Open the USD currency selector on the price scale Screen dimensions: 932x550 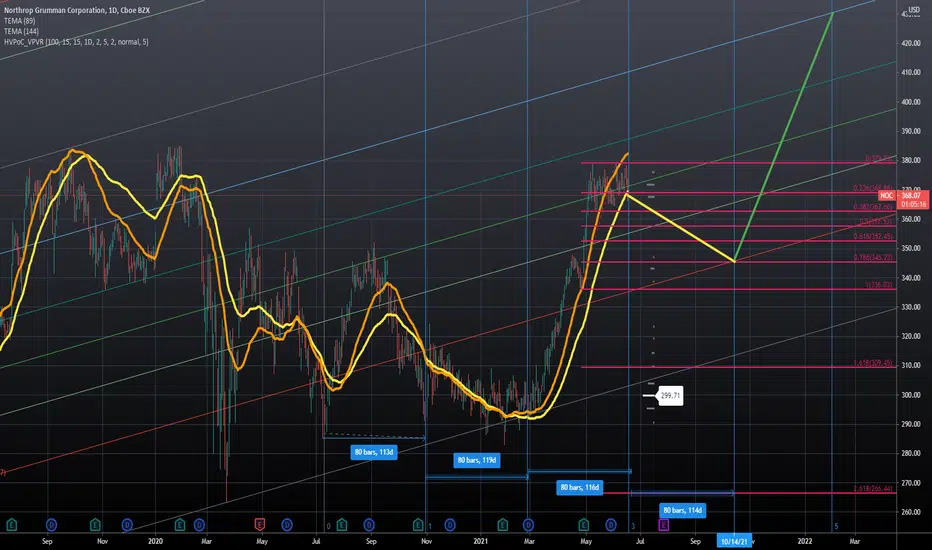[x=914, y=10]
